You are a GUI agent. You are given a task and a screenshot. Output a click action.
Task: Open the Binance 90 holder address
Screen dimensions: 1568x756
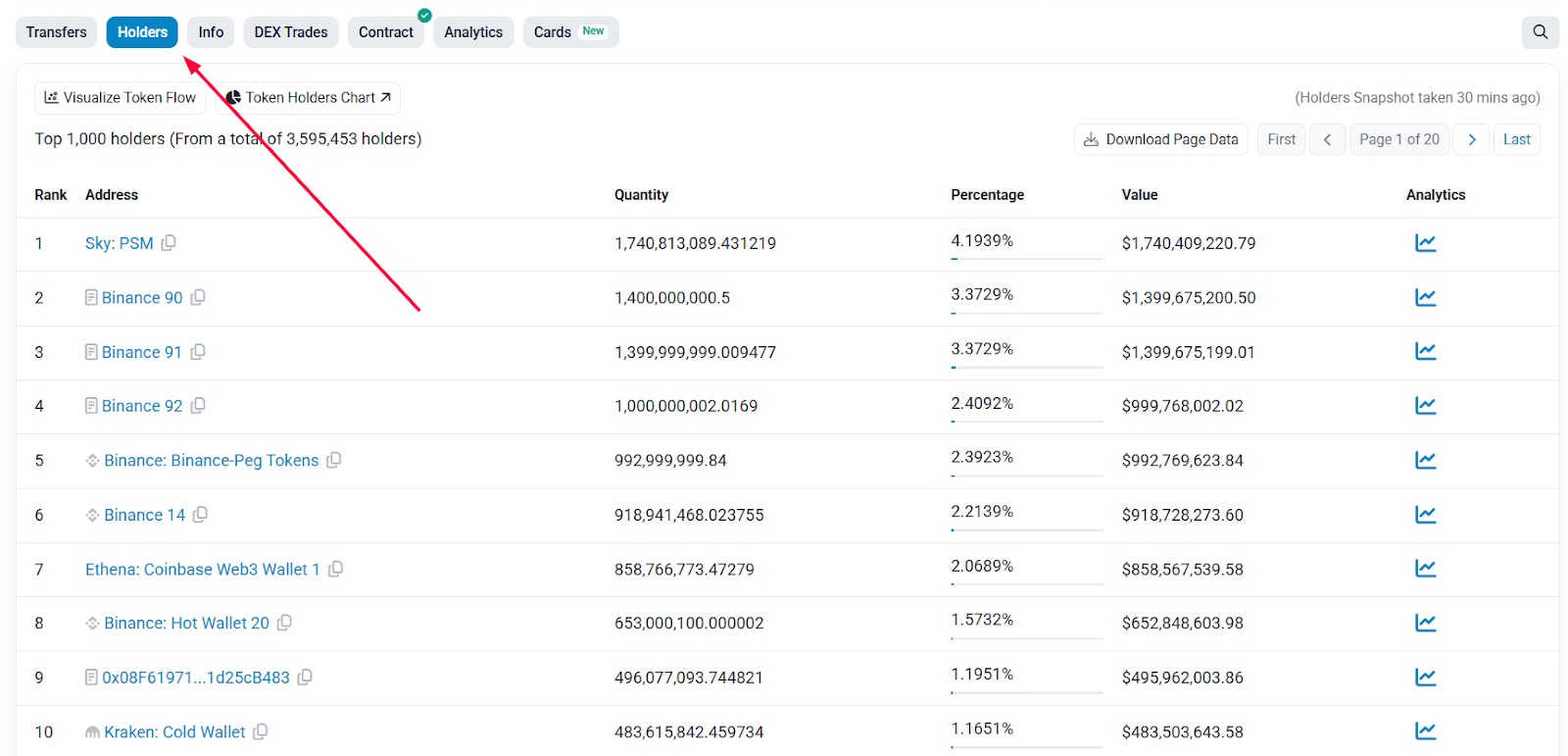142,297
